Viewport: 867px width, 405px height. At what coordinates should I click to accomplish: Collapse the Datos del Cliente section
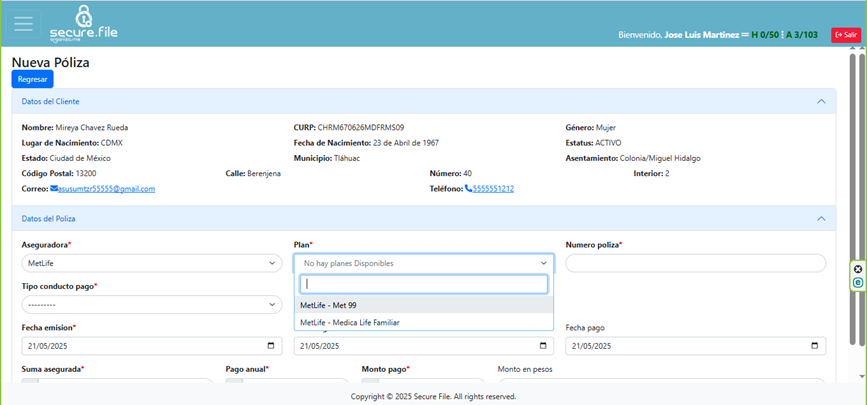click(x=821, y=101)
